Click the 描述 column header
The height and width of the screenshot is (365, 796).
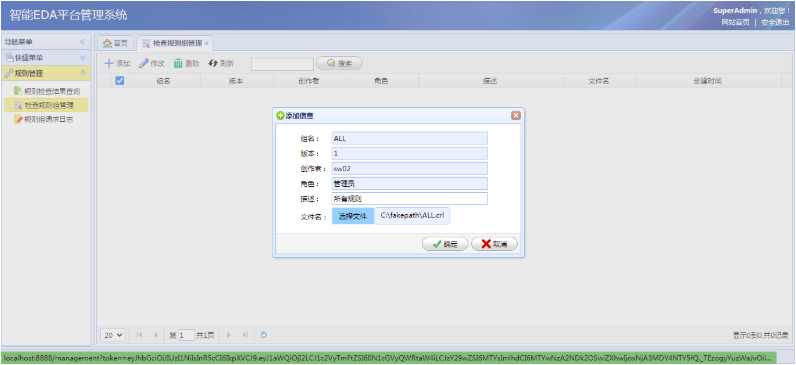click(490, 81)
